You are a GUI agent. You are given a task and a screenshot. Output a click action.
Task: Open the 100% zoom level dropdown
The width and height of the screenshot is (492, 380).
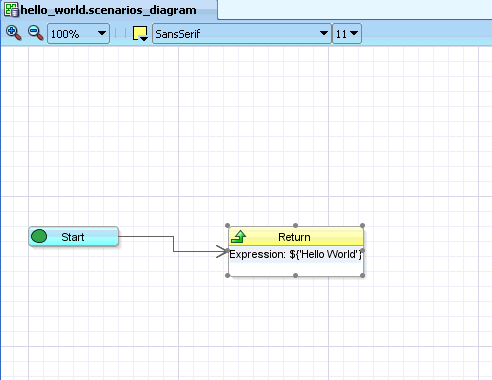click(x=78, y=34)
